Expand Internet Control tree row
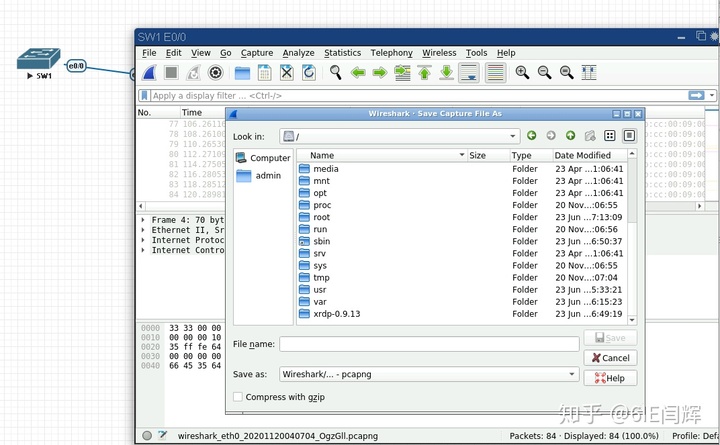 click(x=143, y=250)
